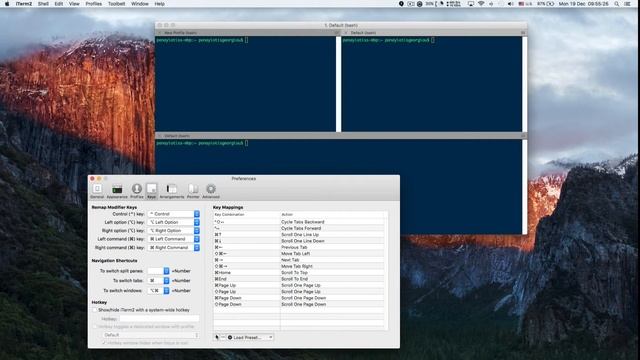Select the Next Tab mapping row
The height and width of the screenshot is (360, 640).
click(300, 260)
